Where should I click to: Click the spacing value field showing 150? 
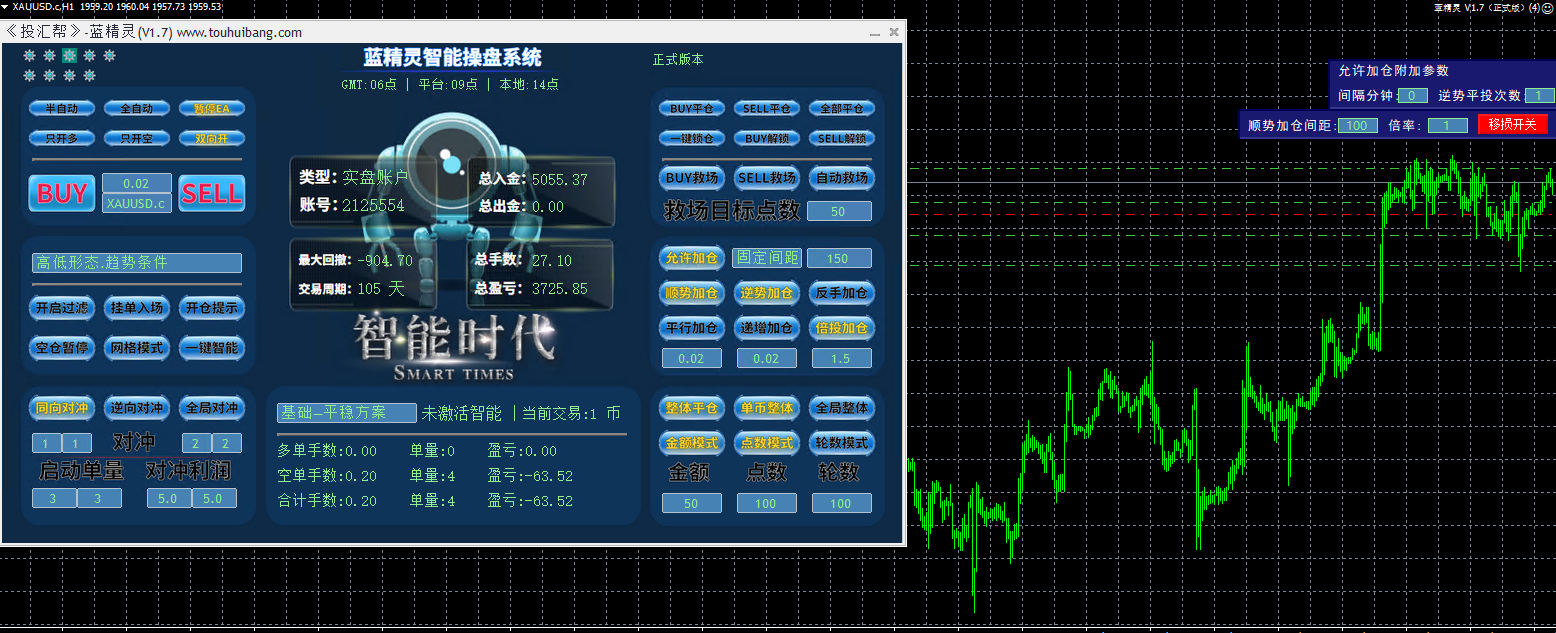point(839,258)
